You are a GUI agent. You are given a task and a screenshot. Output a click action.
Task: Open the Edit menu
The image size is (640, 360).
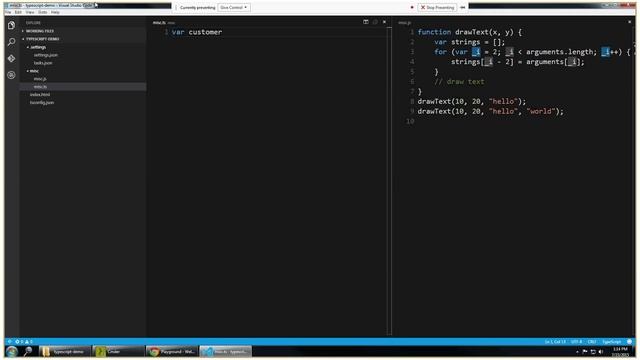18,12
